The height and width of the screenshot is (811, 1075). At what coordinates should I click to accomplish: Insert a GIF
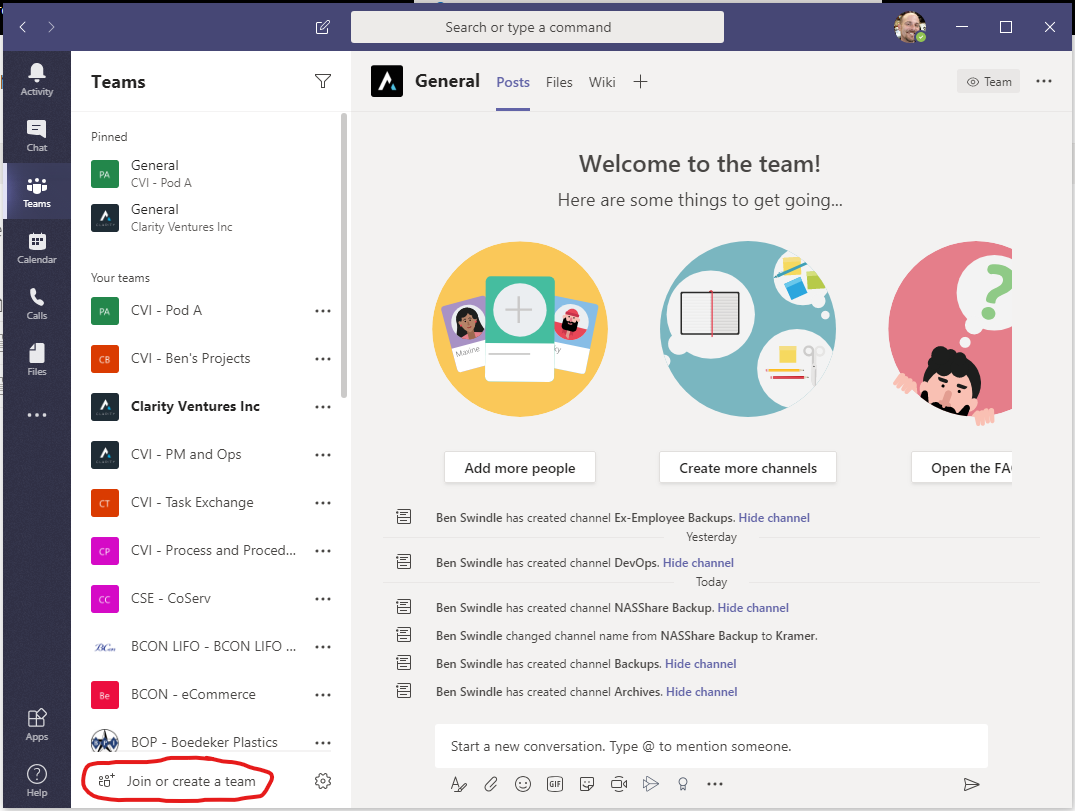pos(555,784)
